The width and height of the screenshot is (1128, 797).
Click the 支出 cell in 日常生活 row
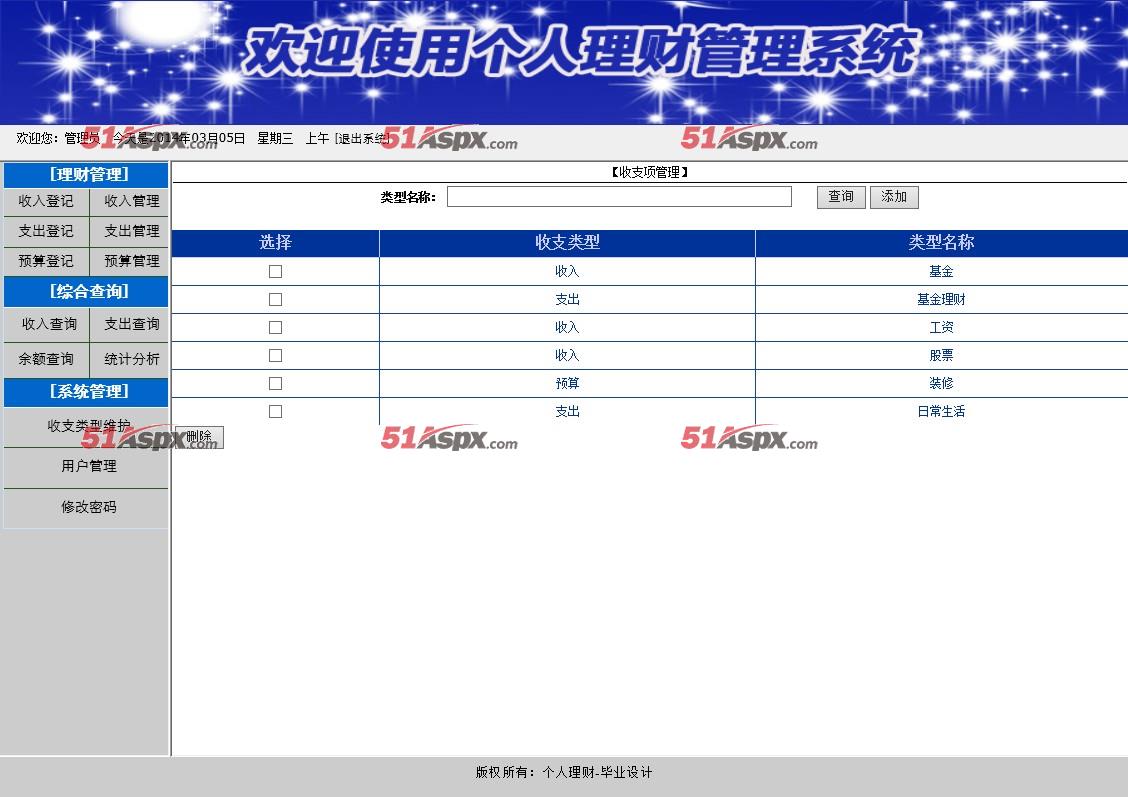click(x=568, y=411)
